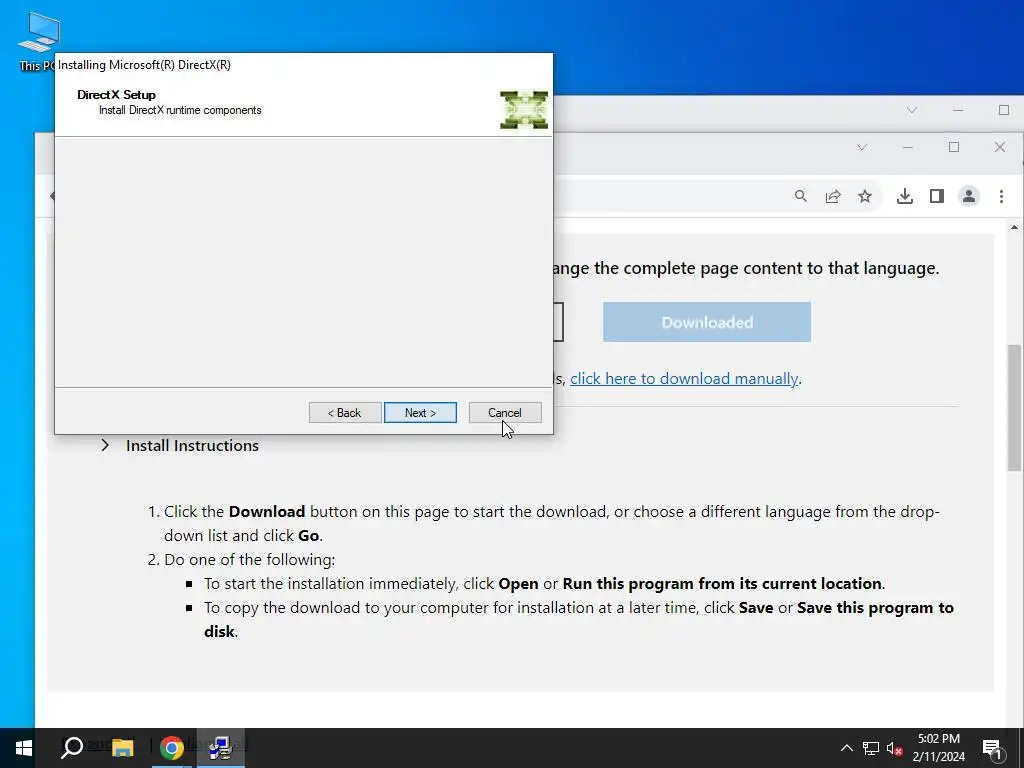Viewport: 1024px width, 768px height.
Task: Open tab search chevron in rear Chrome window
Action: 912,110
